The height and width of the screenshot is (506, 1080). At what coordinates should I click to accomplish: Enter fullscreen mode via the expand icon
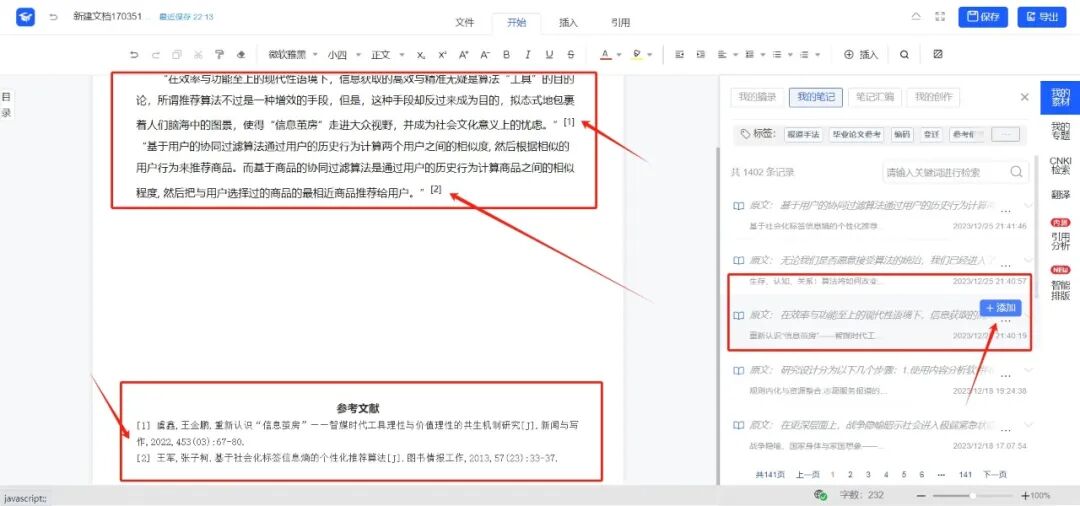(940, 17)
